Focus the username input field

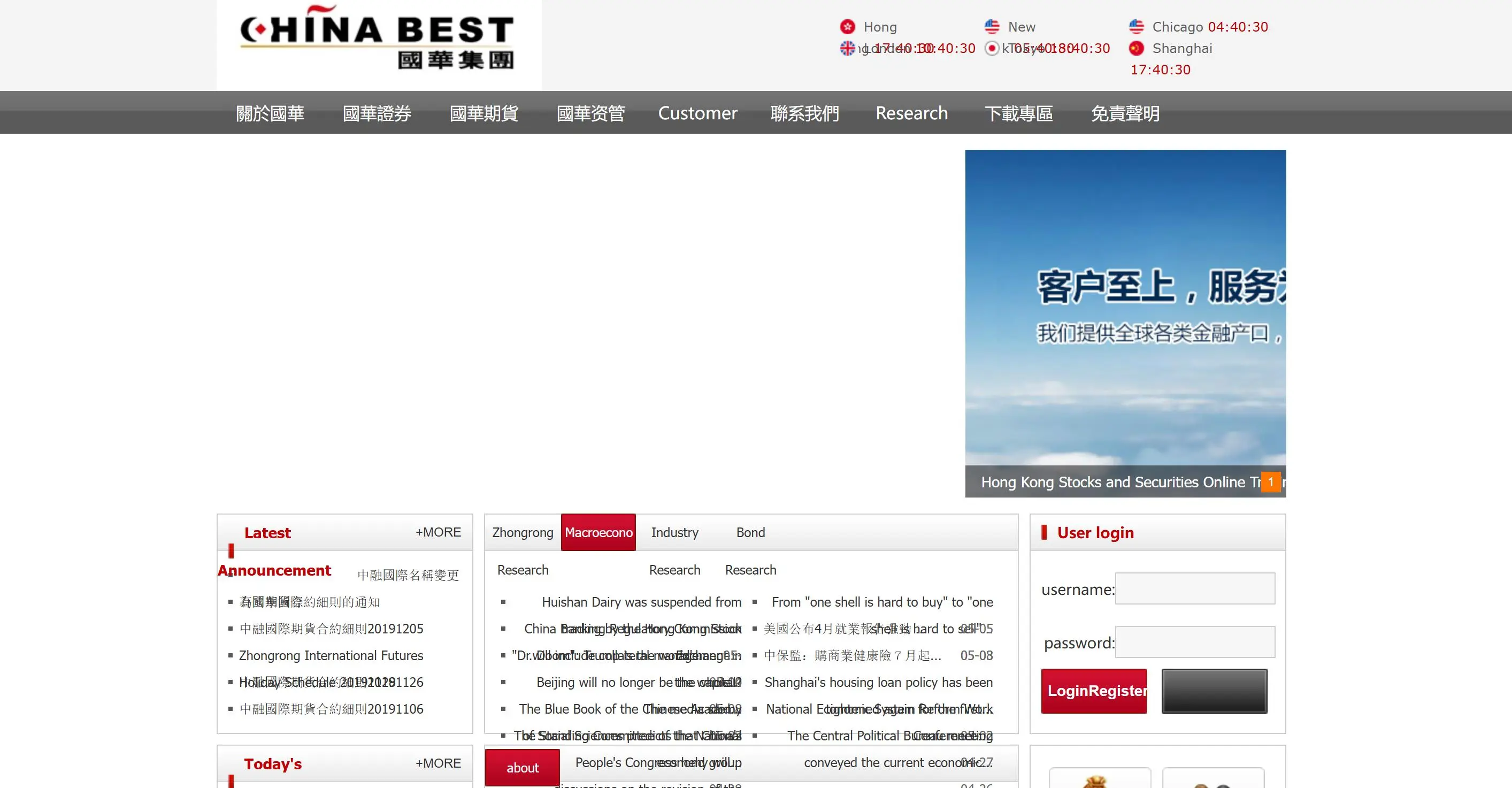point(1195,588)
